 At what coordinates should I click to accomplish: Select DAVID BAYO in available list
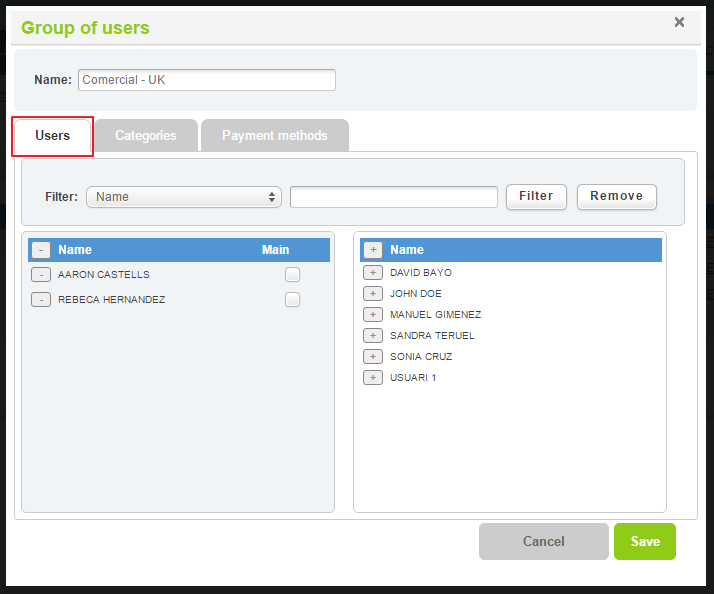click(x=421, y=272)
